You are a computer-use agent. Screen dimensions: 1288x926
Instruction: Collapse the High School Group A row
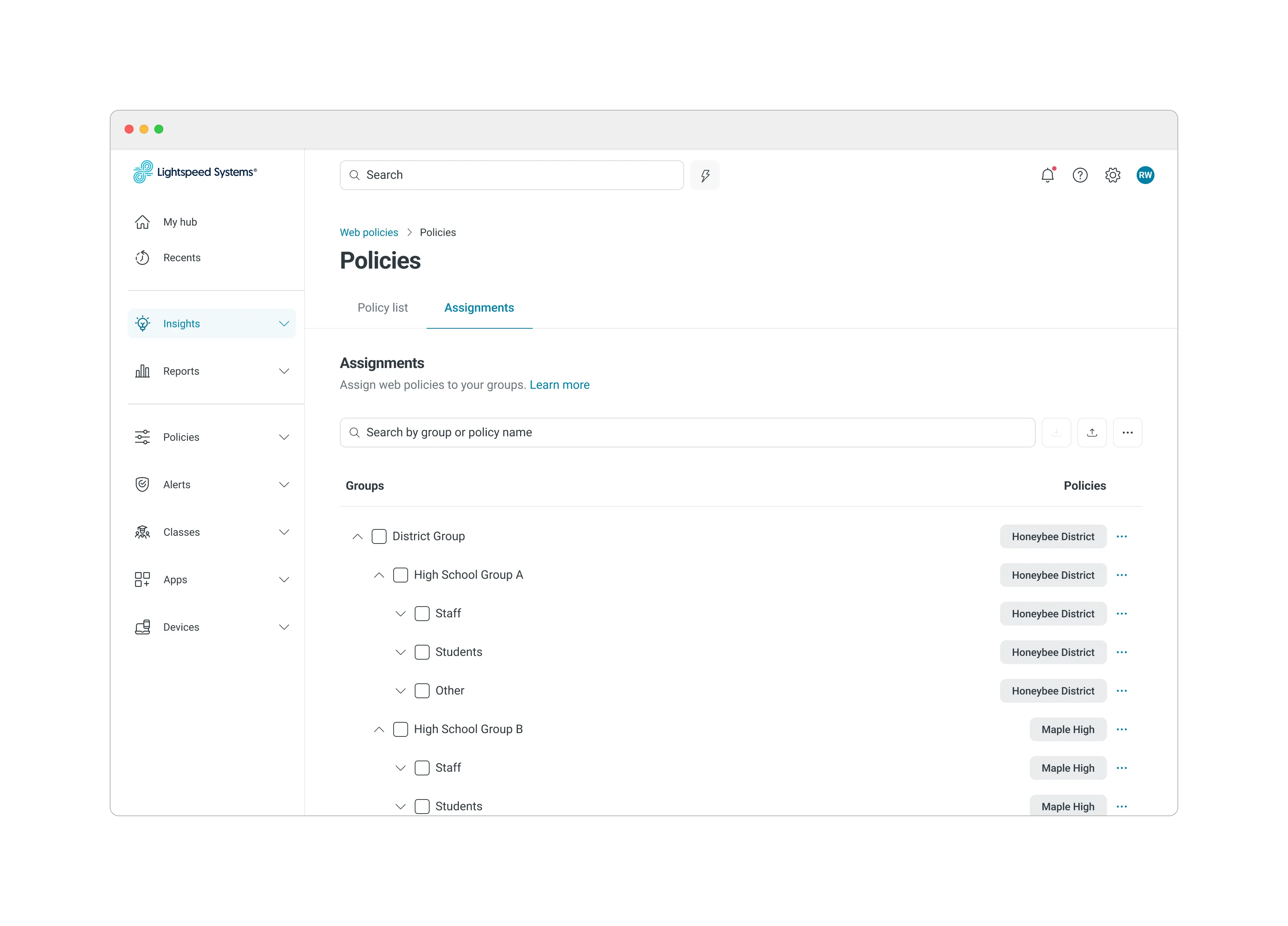tap(379, 575)
